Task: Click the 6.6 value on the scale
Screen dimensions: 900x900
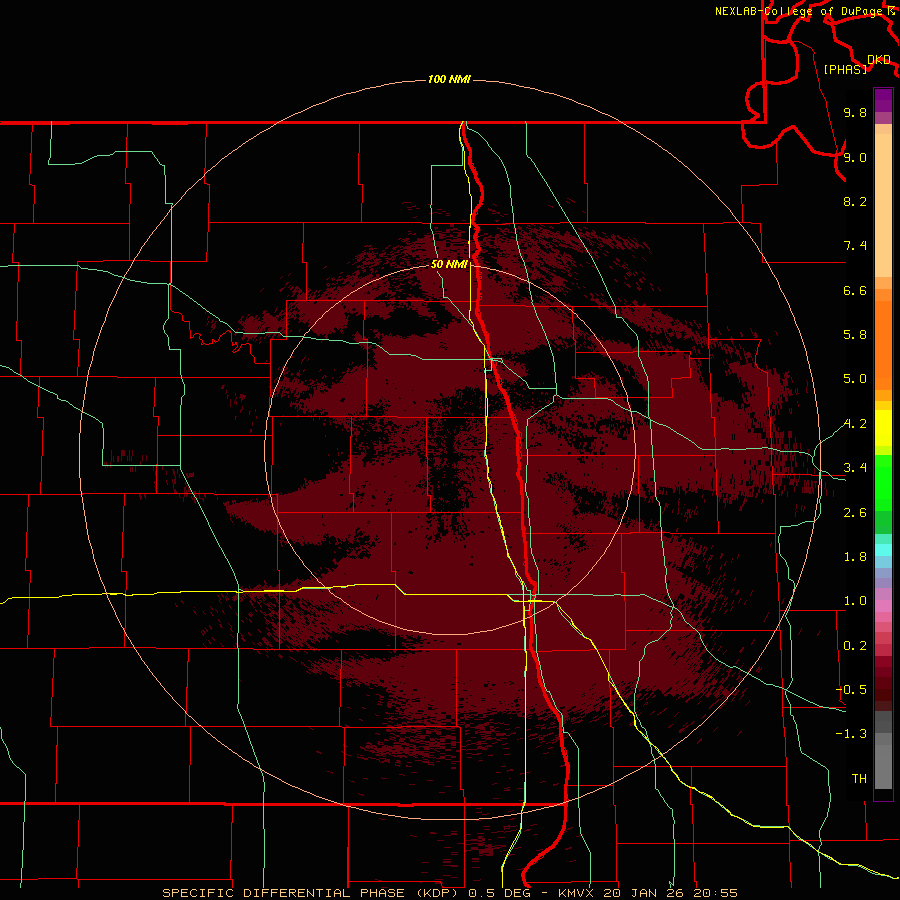Action: 855,290
